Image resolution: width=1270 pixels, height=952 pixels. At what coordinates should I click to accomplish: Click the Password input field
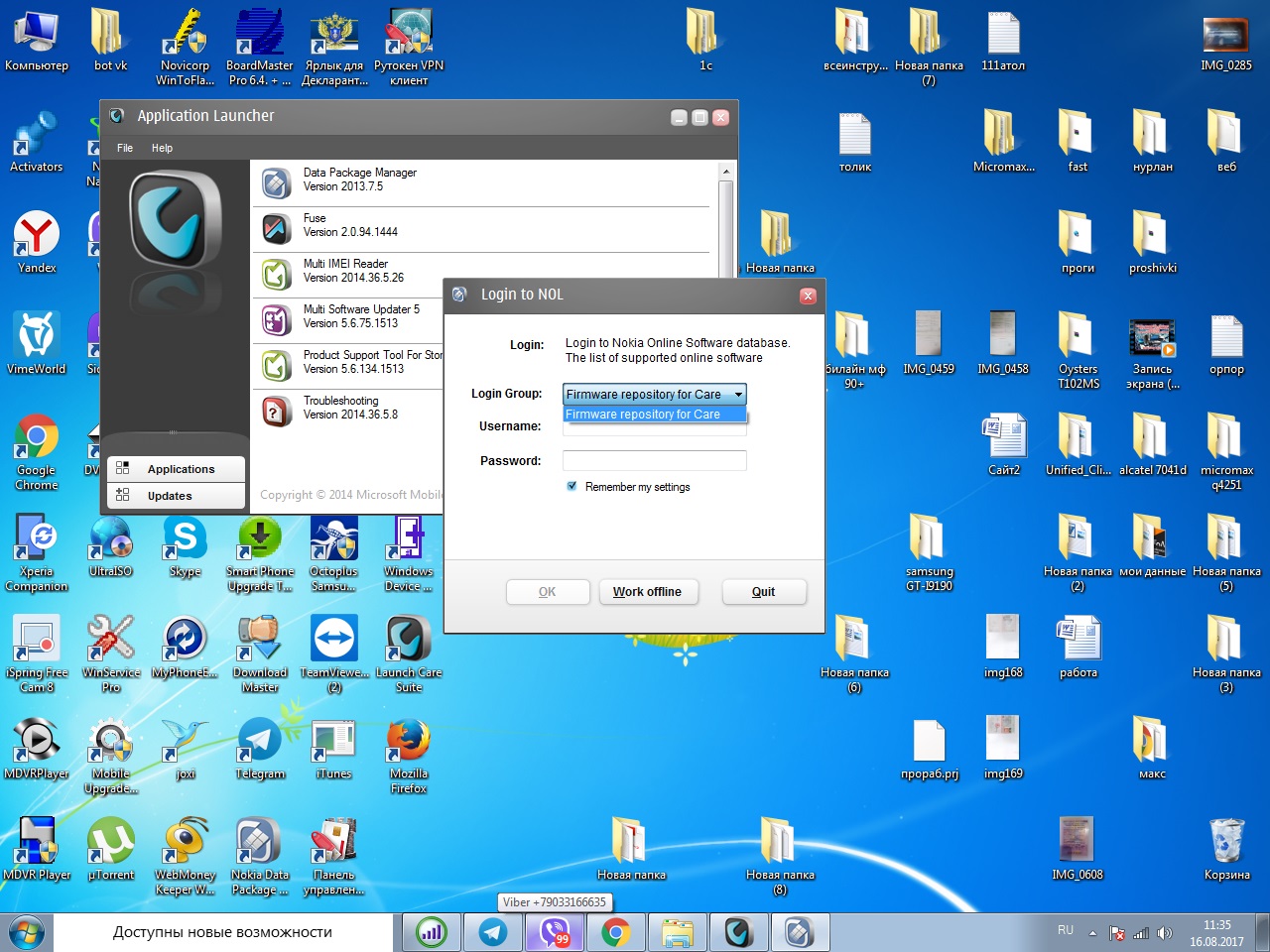(x=654, y=460)
